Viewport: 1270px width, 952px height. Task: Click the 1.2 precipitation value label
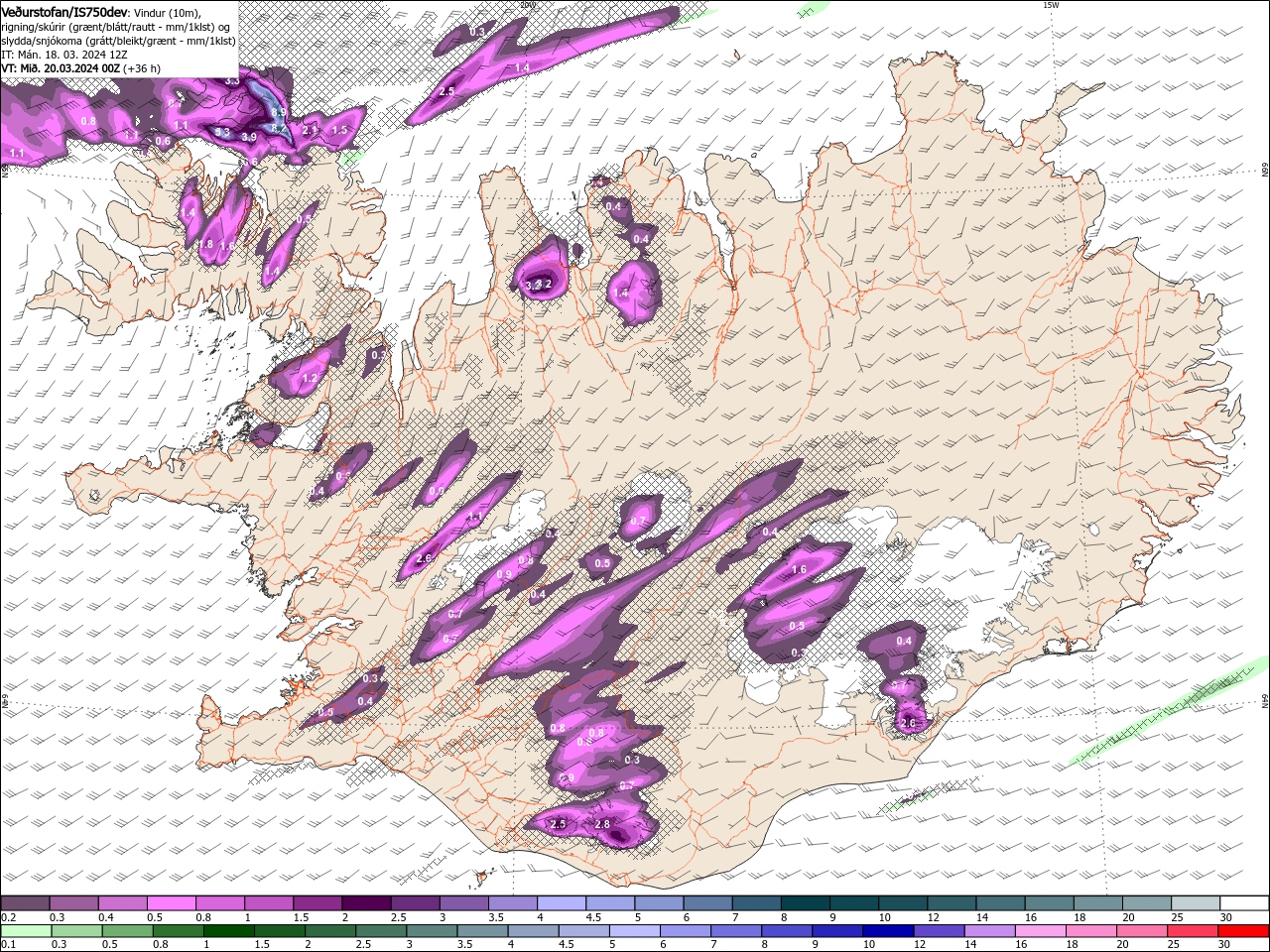pos(309,378)
